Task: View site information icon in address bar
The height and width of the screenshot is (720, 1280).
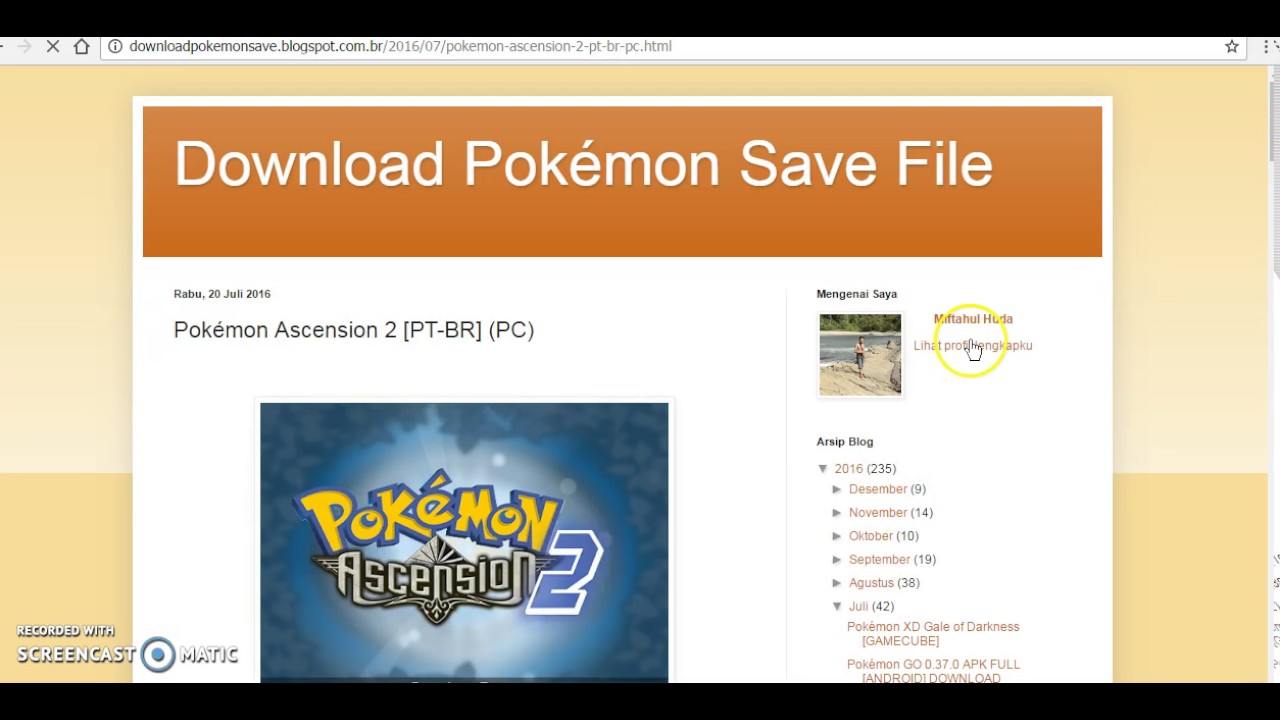Action: (115, 46)
